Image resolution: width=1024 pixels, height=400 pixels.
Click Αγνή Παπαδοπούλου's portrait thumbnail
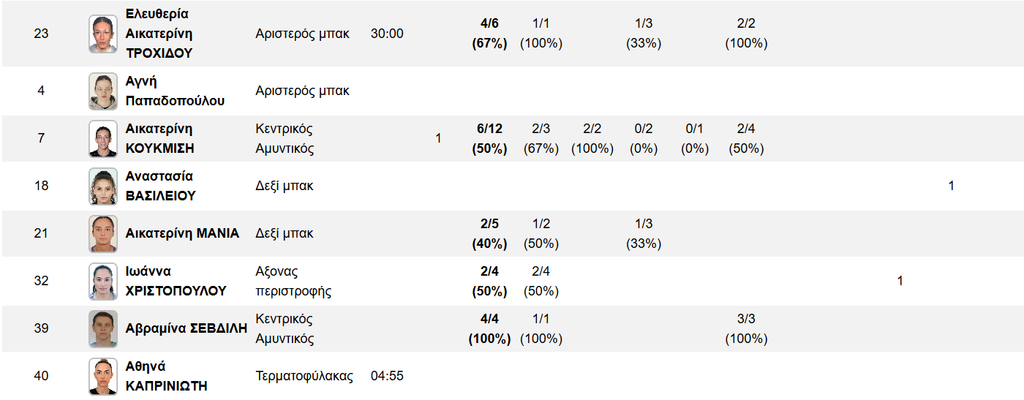coord(103,91)
